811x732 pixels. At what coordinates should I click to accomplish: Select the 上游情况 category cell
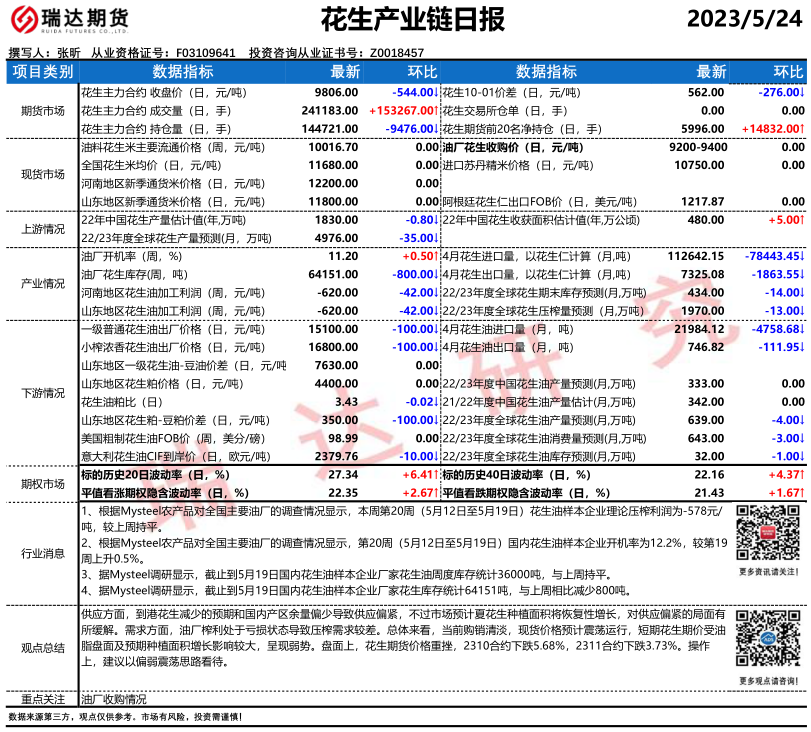tap(42, 228)
